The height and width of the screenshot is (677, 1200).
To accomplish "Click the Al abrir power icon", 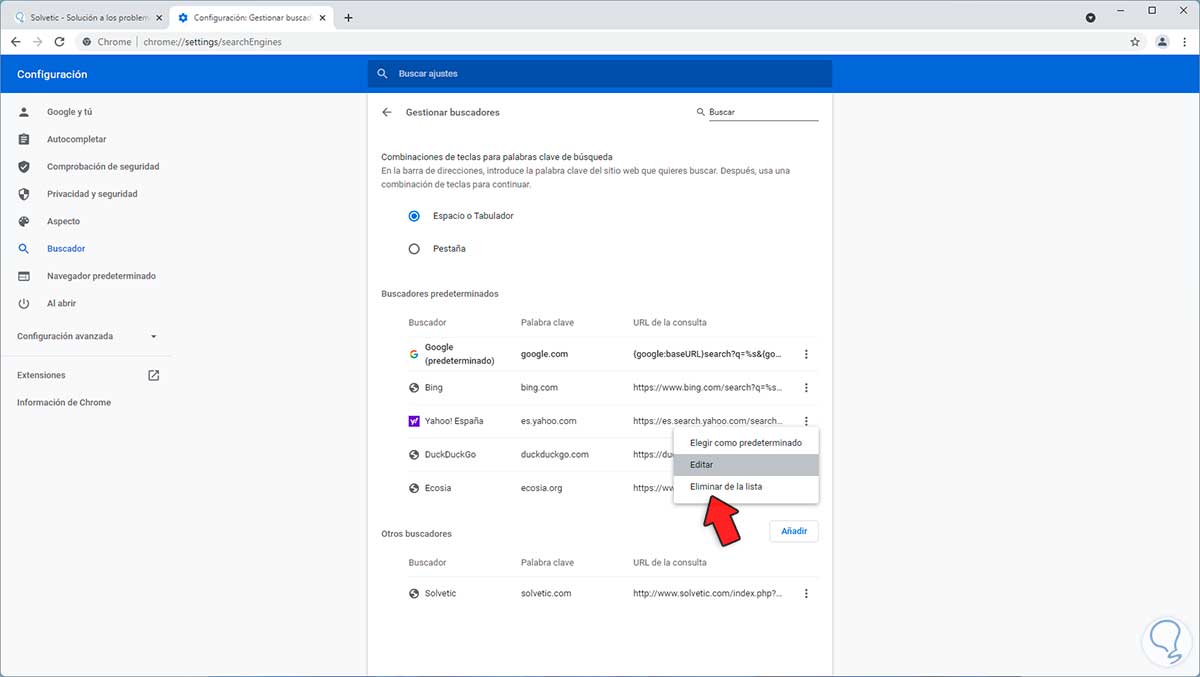I will click(x=24, y=303).
